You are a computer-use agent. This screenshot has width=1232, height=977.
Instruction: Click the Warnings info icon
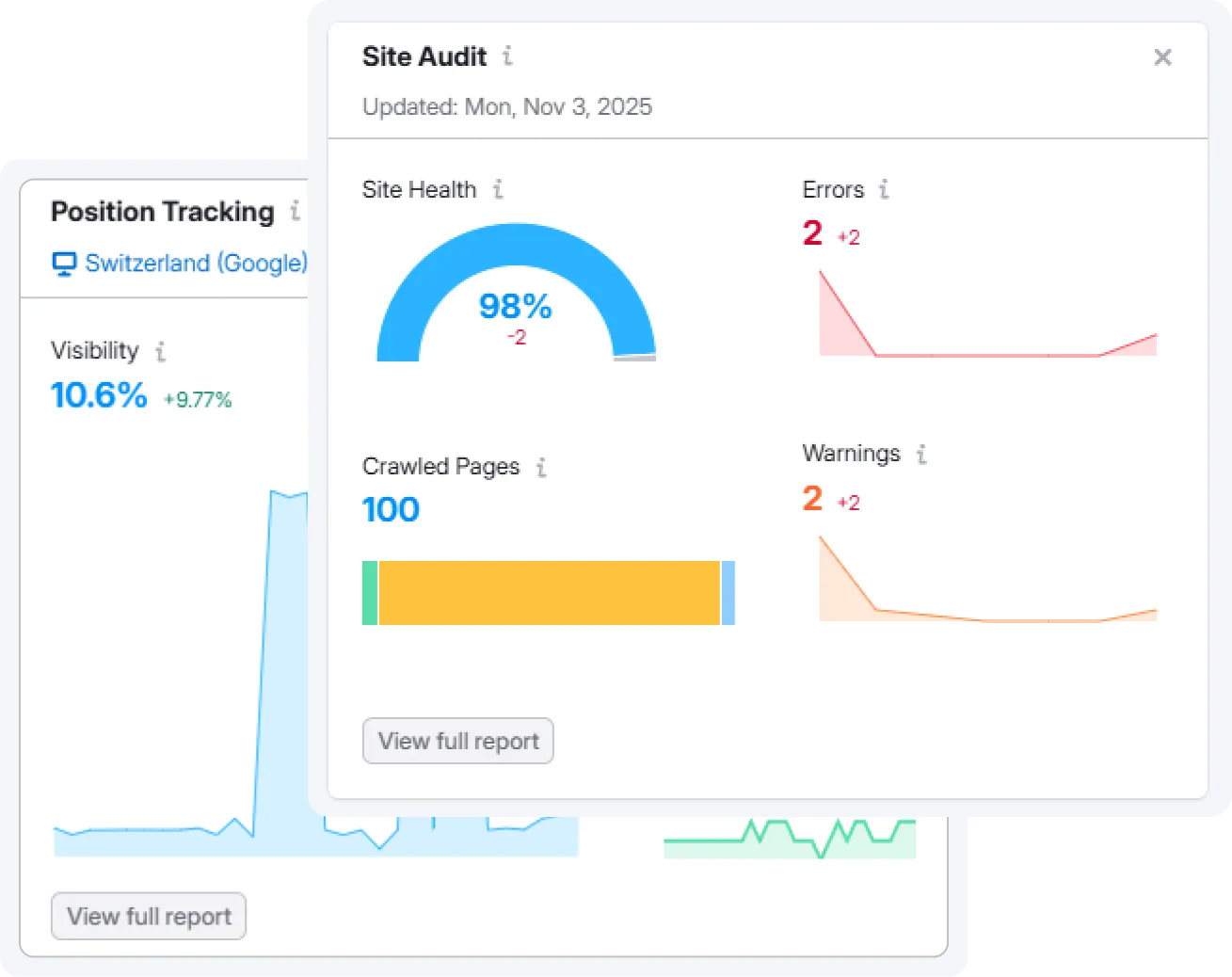coord(921,454)
